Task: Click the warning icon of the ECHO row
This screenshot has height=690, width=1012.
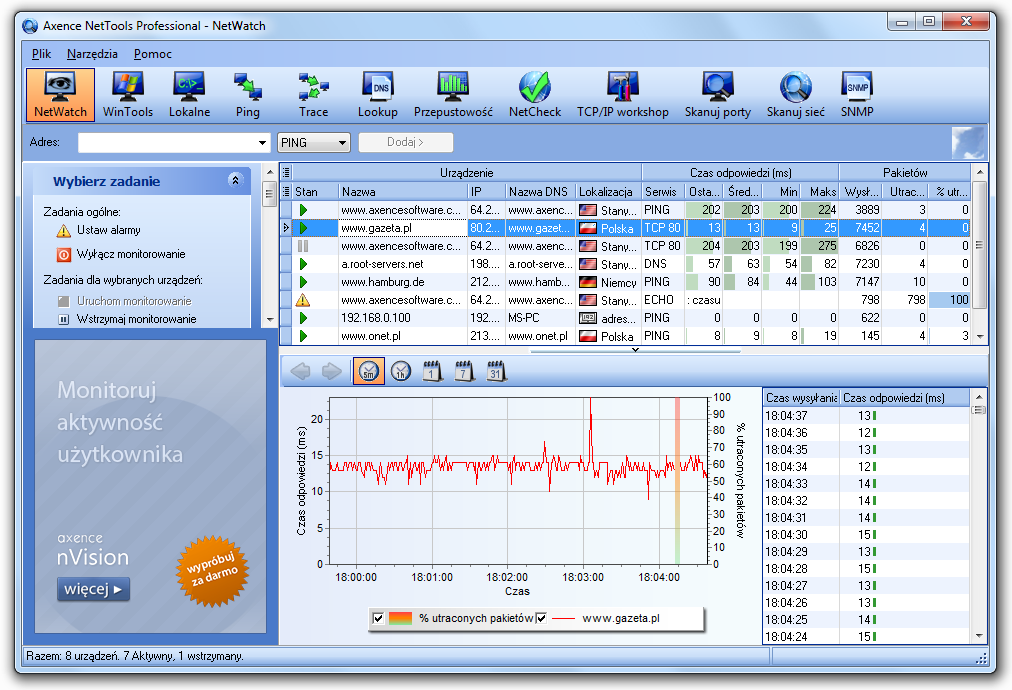Action: click(303, 300)
